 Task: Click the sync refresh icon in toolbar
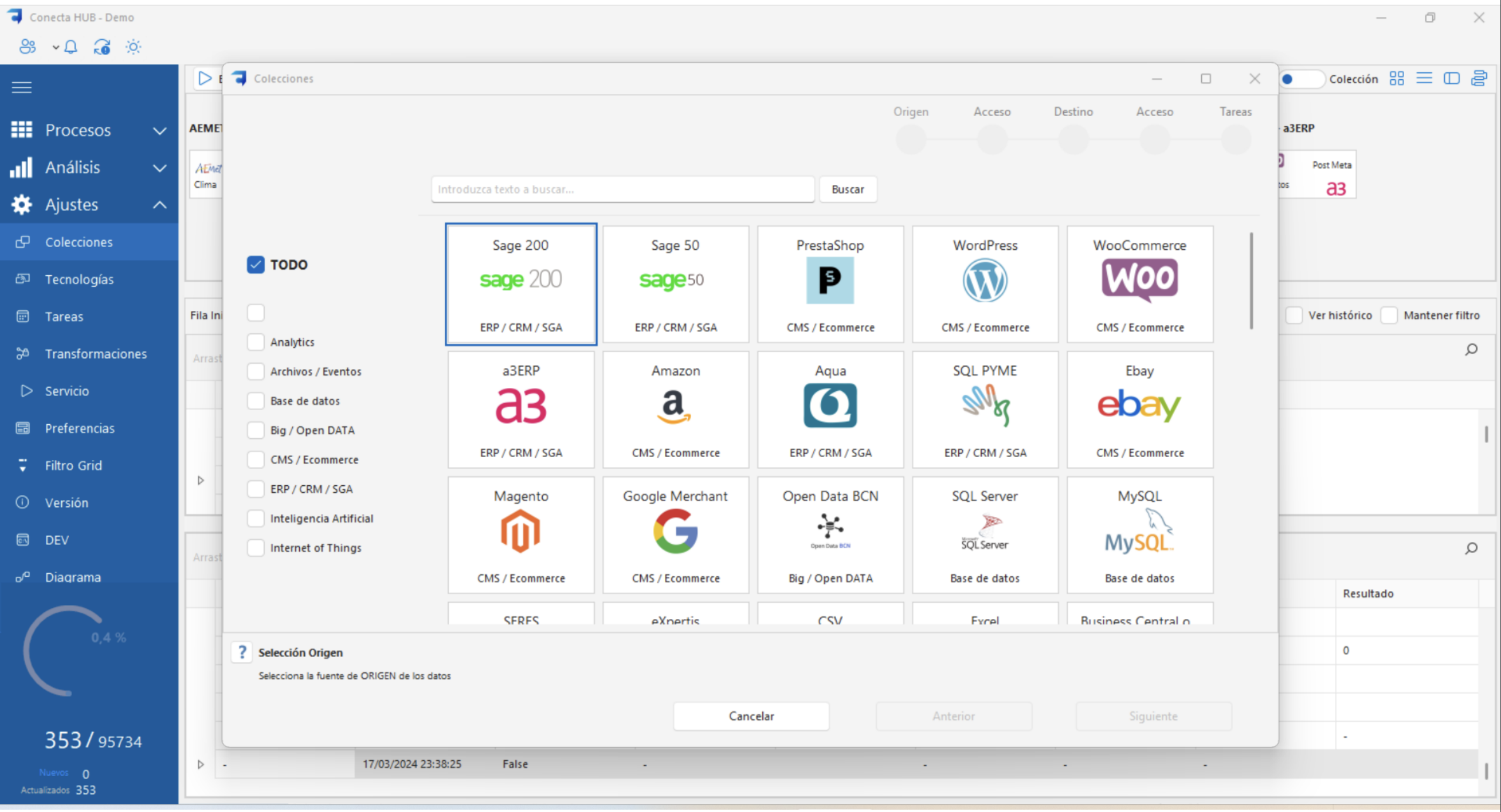click(x=102, y=47)
